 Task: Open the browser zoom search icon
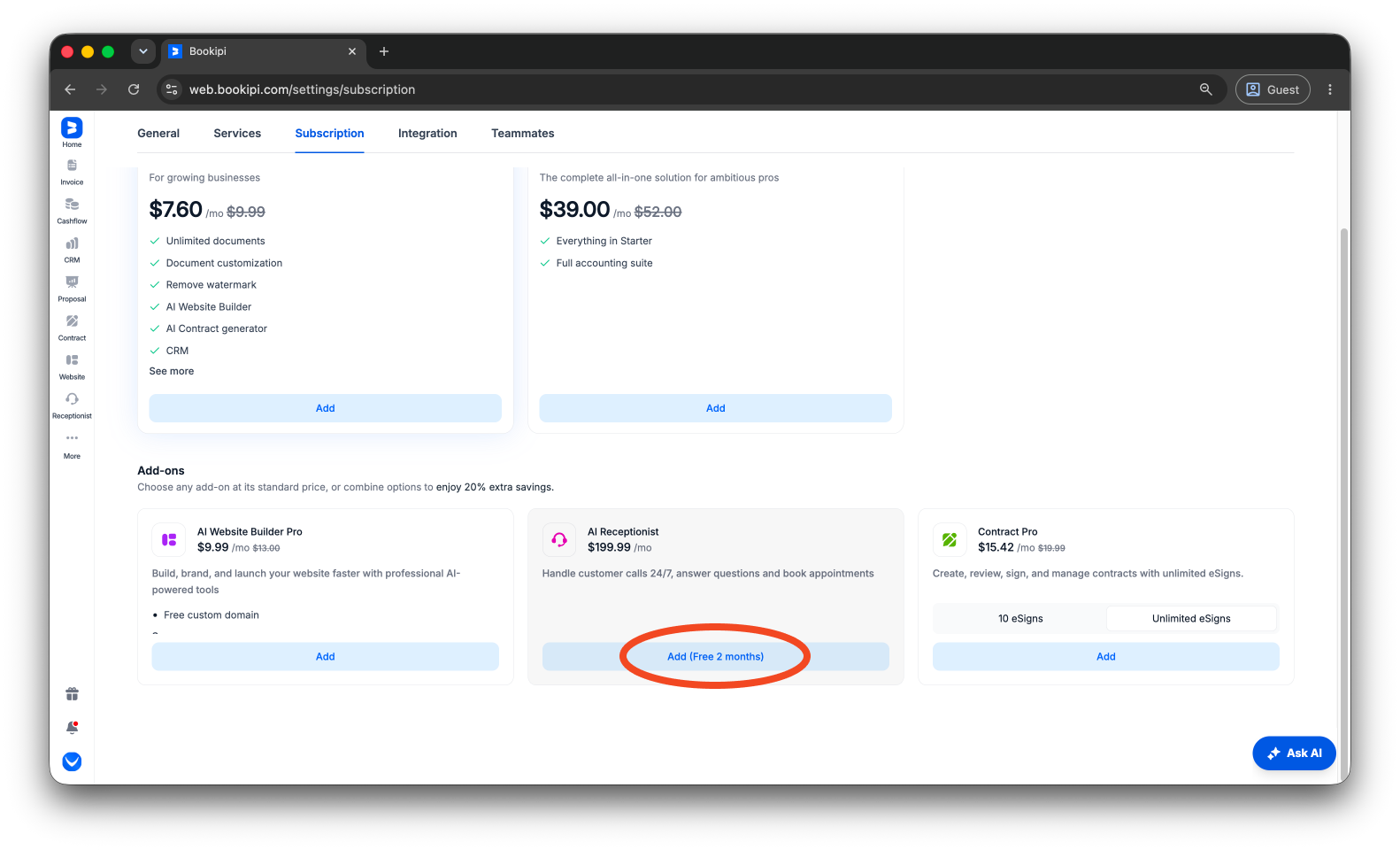(1205, 89)
